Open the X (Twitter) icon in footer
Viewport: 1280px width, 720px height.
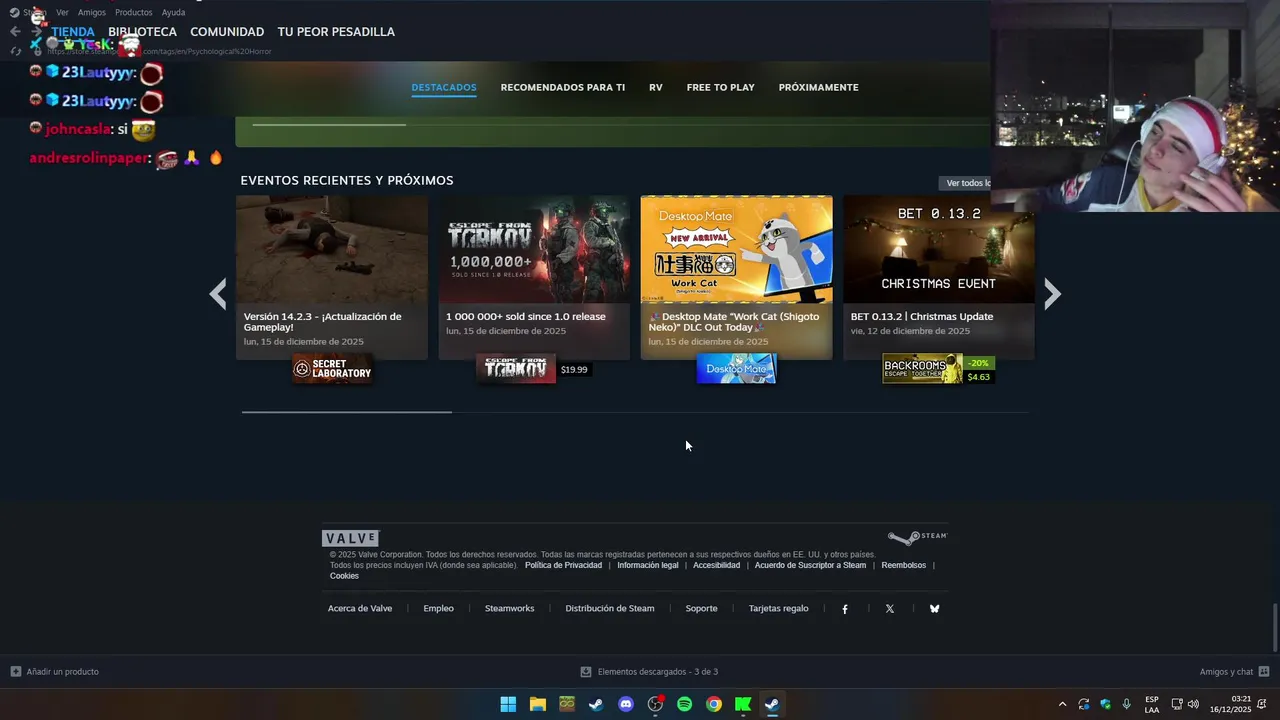890,609
